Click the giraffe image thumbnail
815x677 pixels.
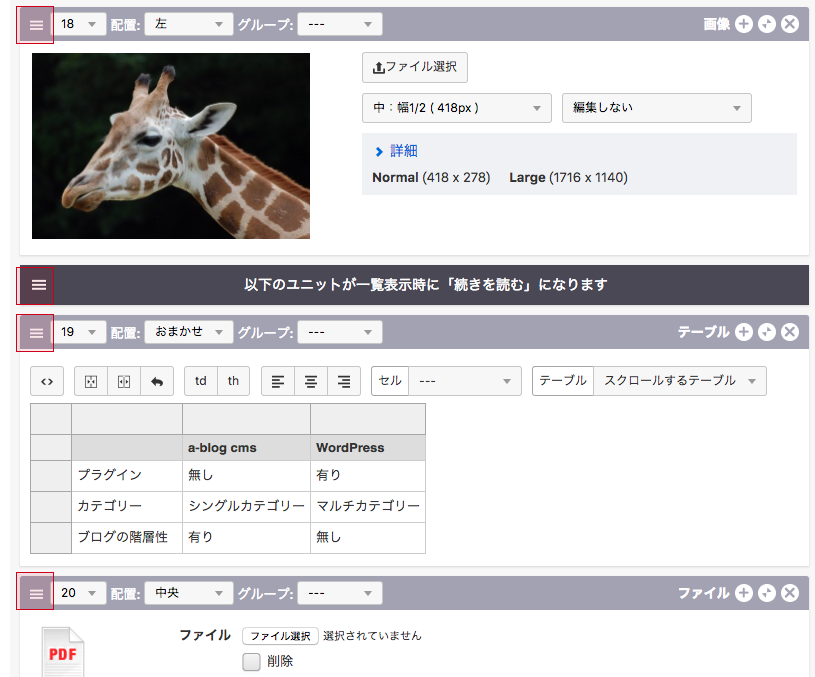171,146
